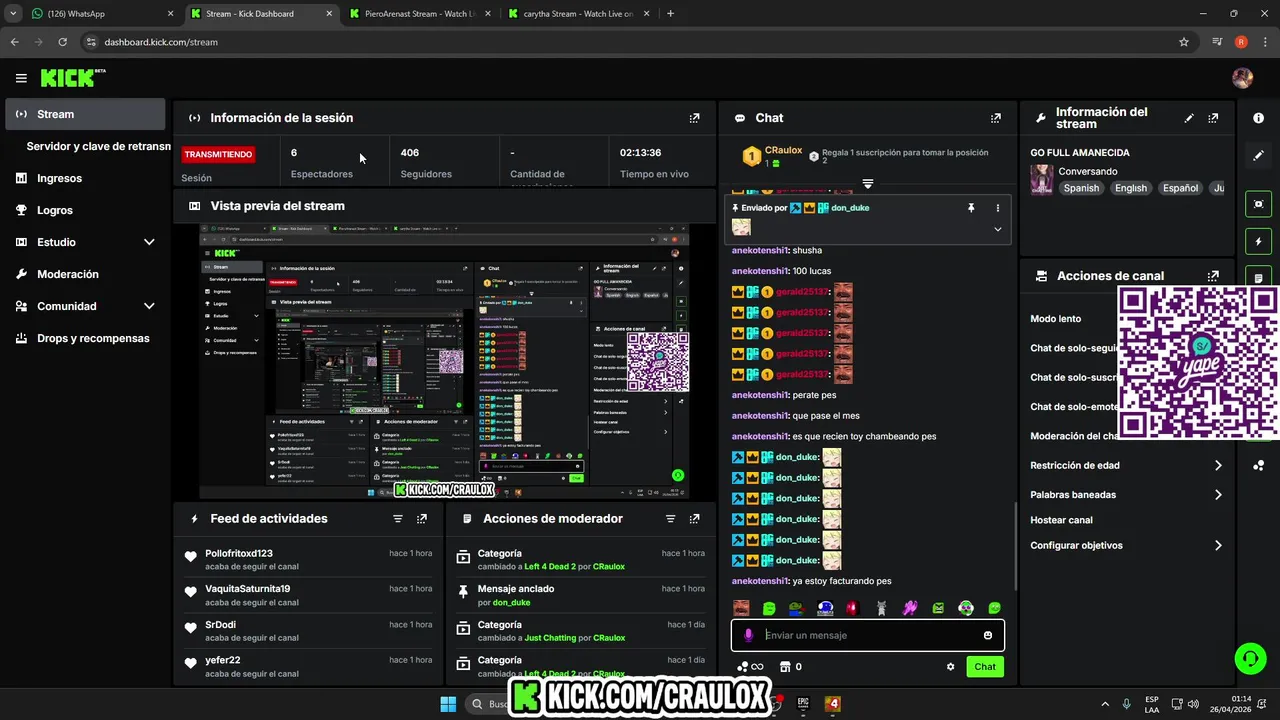Click the channel points icon below chat

pyautogui.click(x=743, y=667)
